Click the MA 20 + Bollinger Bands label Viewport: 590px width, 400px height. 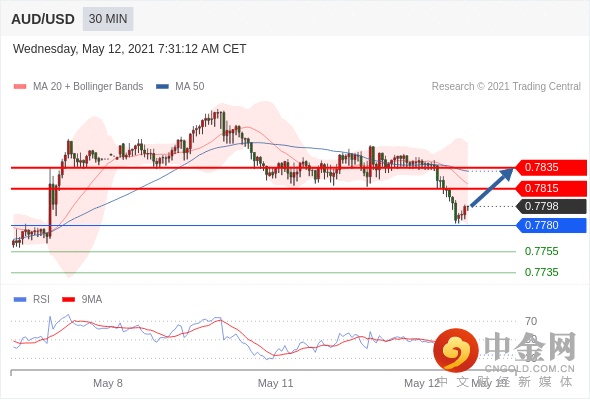point(88,87)
